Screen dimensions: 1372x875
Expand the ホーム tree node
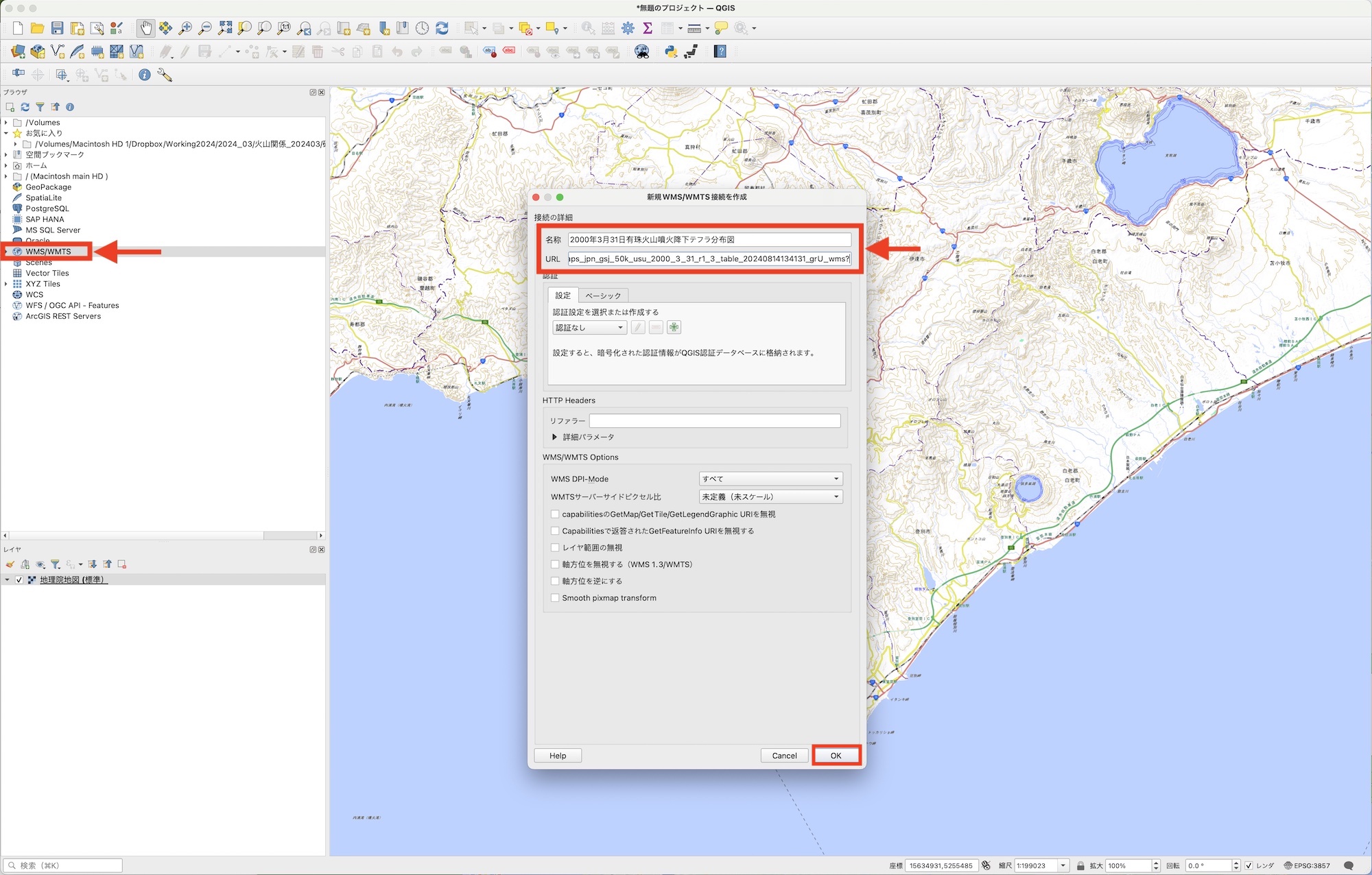click(6, 165)
